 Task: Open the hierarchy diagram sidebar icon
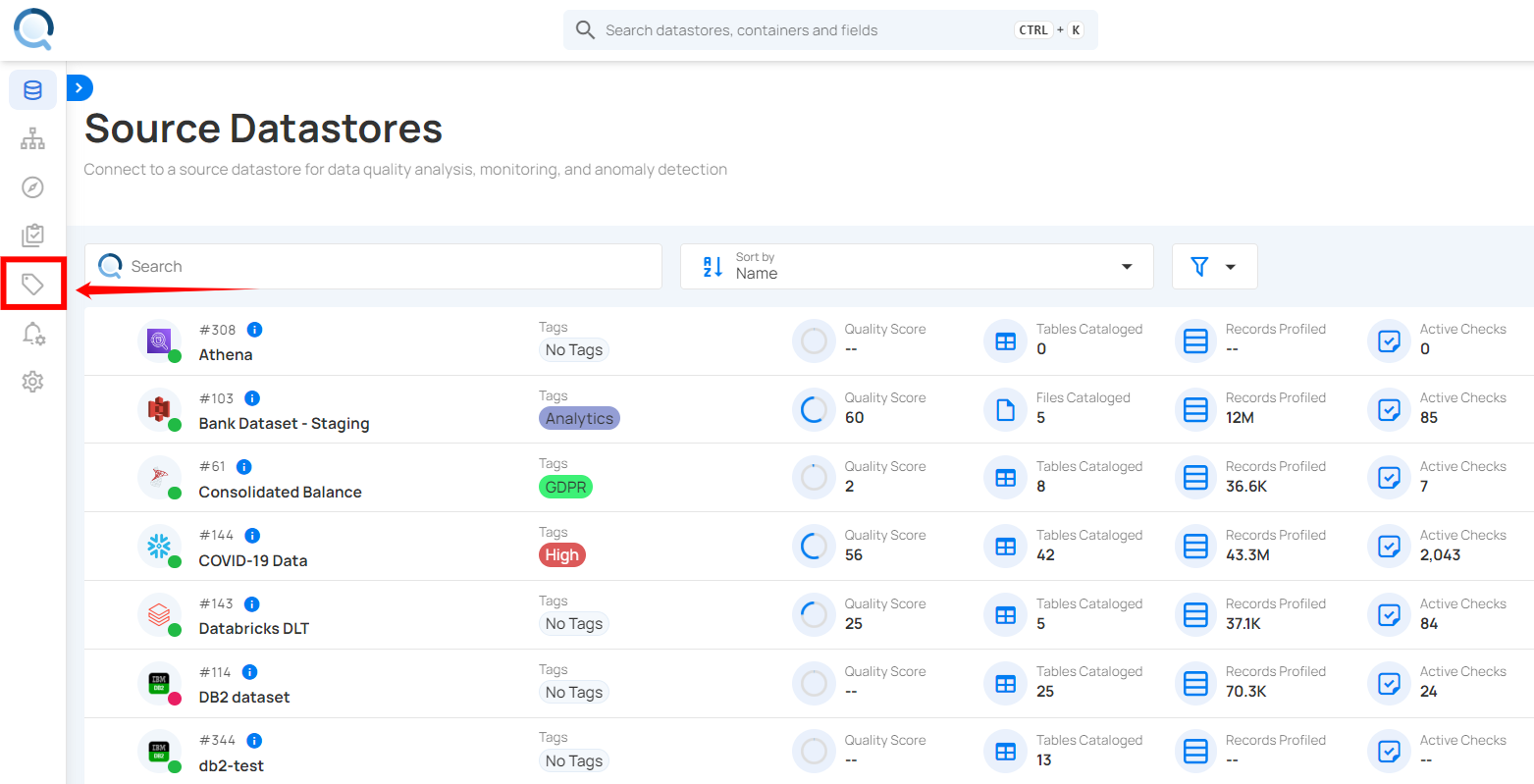pyautogui.click(x=32, y=138)
